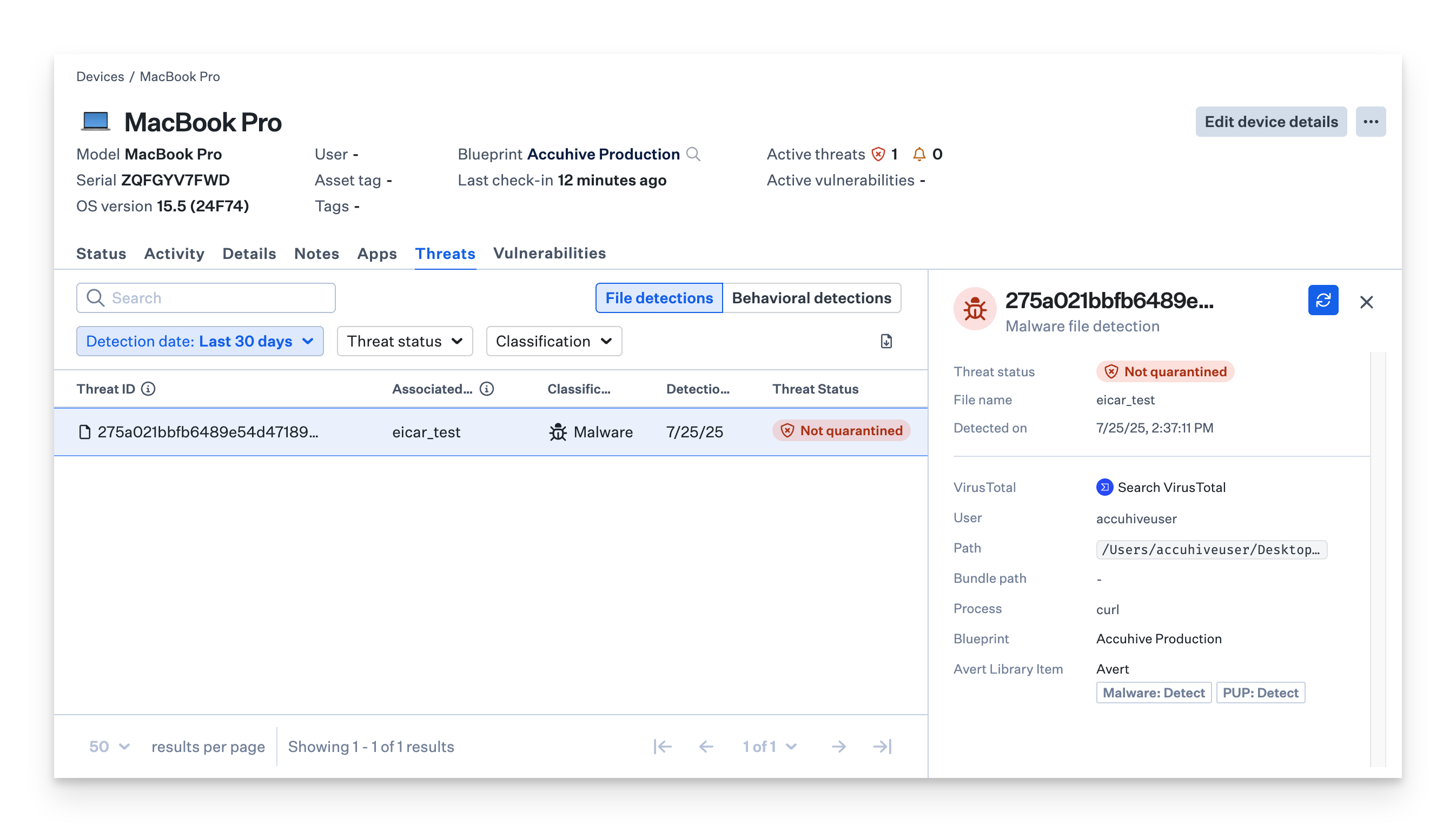Click the refresh icon in threat panel

coord(1323,300)
